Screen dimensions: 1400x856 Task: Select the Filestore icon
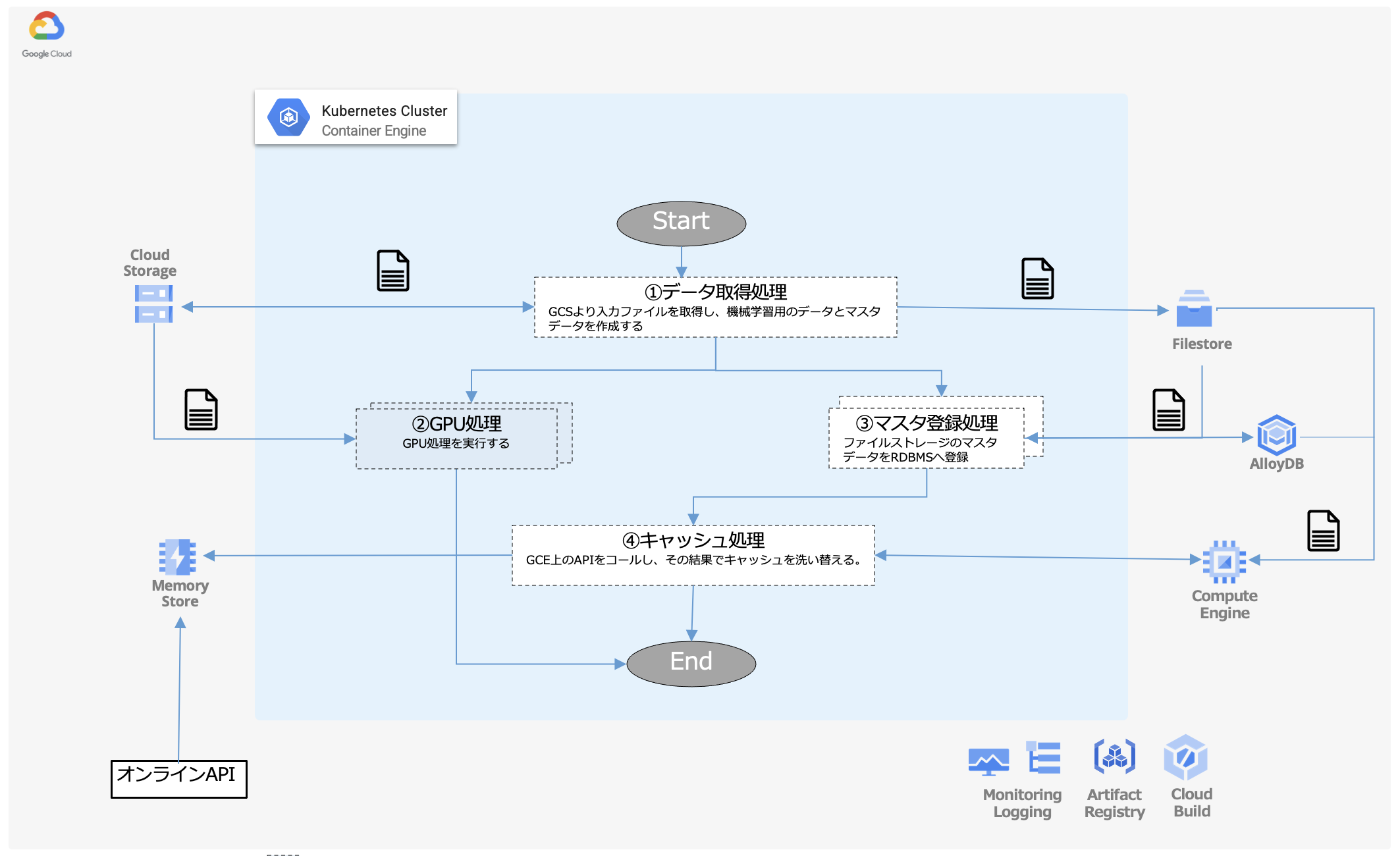point(1194,309)
